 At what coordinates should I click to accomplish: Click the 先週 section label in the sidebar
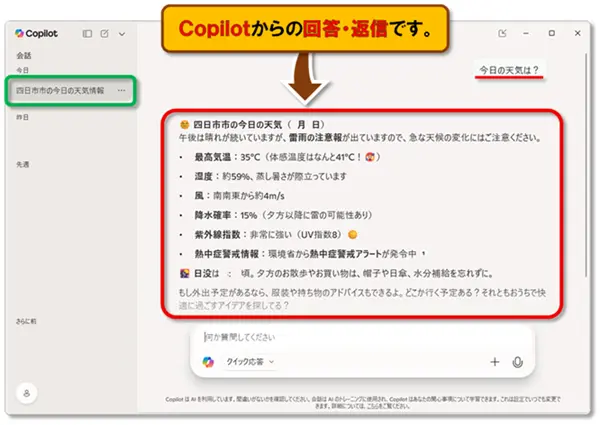(23, 165)
